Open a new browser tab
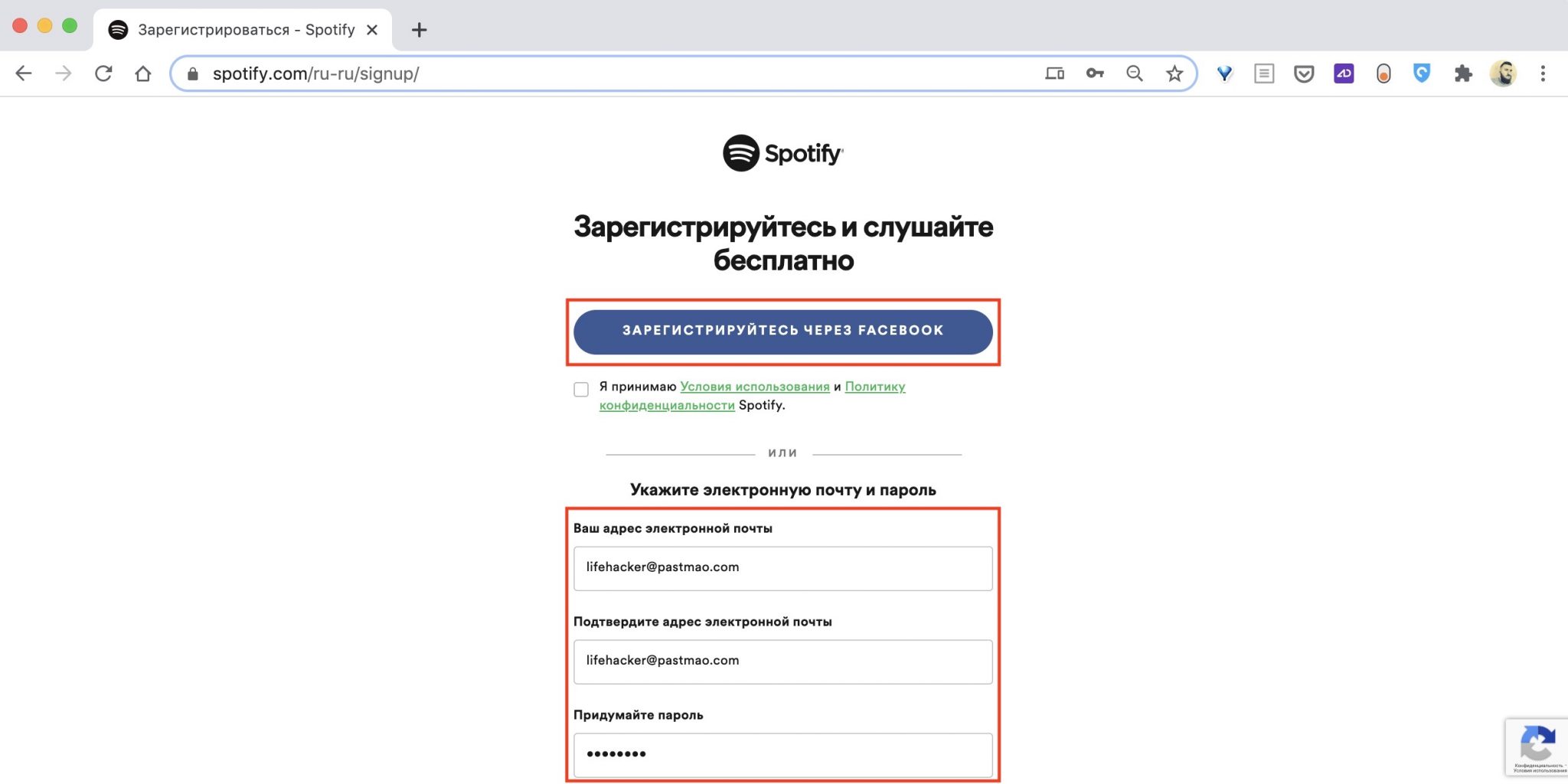This screenshot has width=1568, height=784. pos(419,30)
